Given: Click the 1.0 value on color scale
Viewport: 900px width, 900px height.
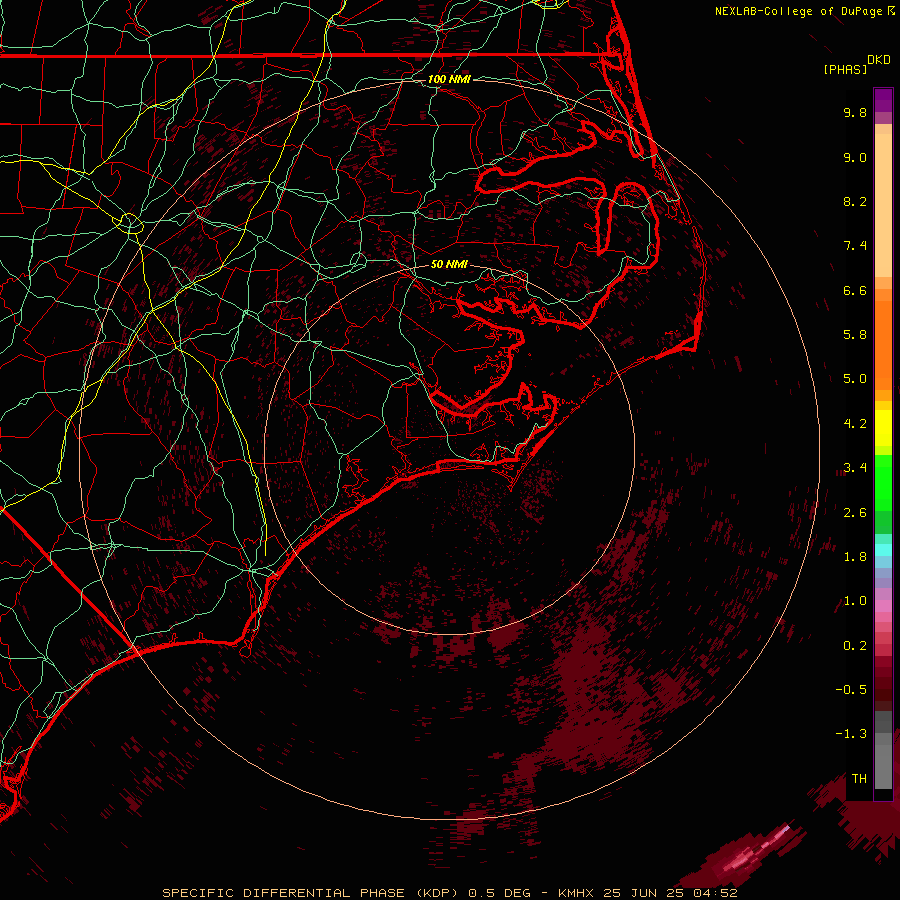Looking at the screenshot, I should 855,601.
